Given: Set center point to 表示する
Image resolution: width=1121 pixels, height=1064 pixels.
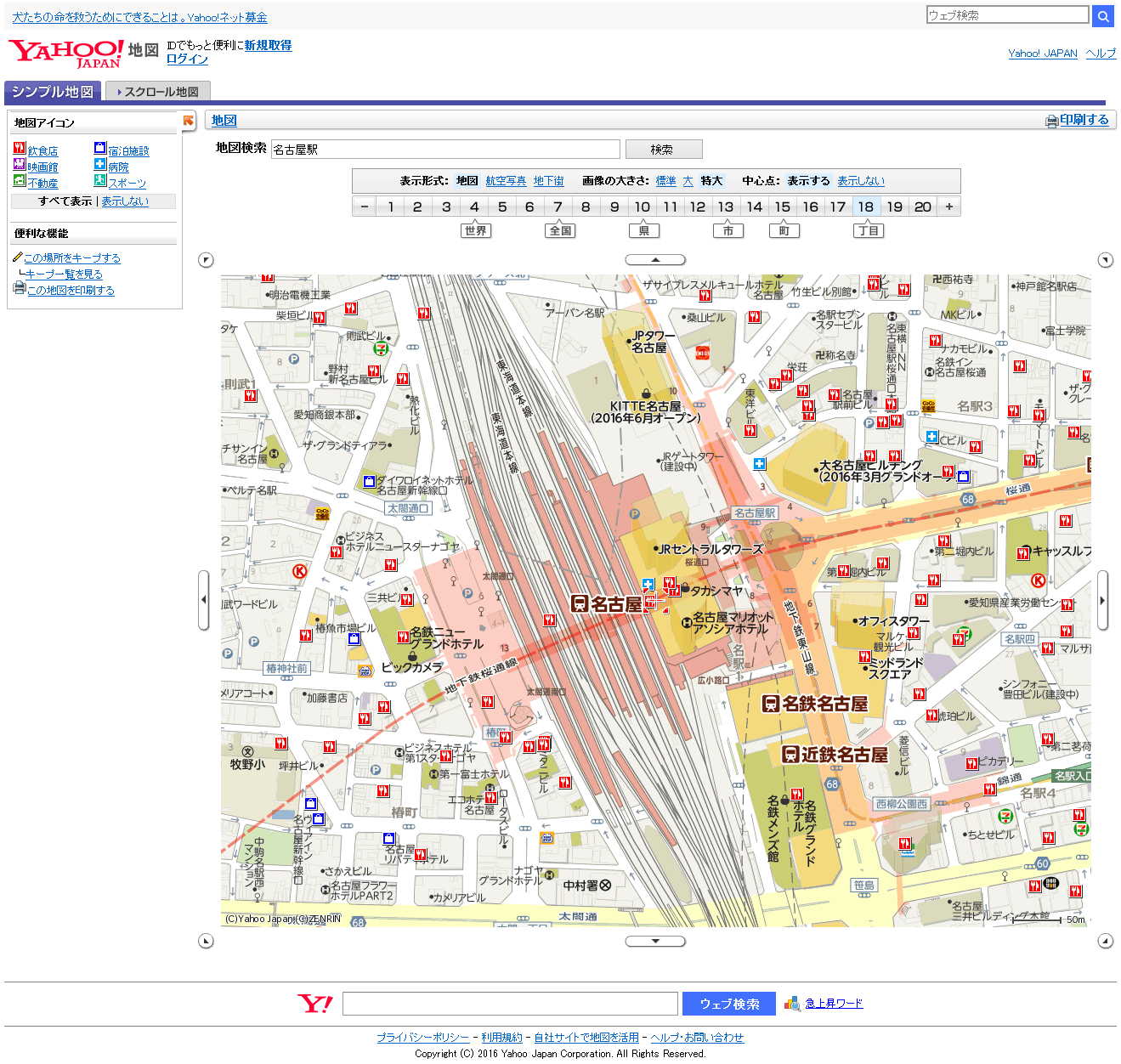Looking at the screenshot, I should point(808,181).
